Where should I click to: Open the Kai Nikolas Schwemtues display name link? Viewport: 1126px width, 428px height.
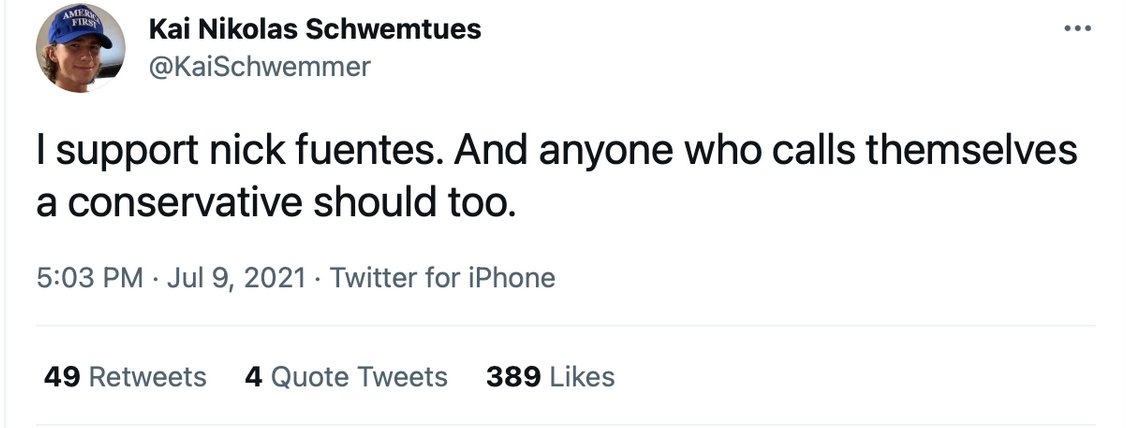tap(314, 29)
